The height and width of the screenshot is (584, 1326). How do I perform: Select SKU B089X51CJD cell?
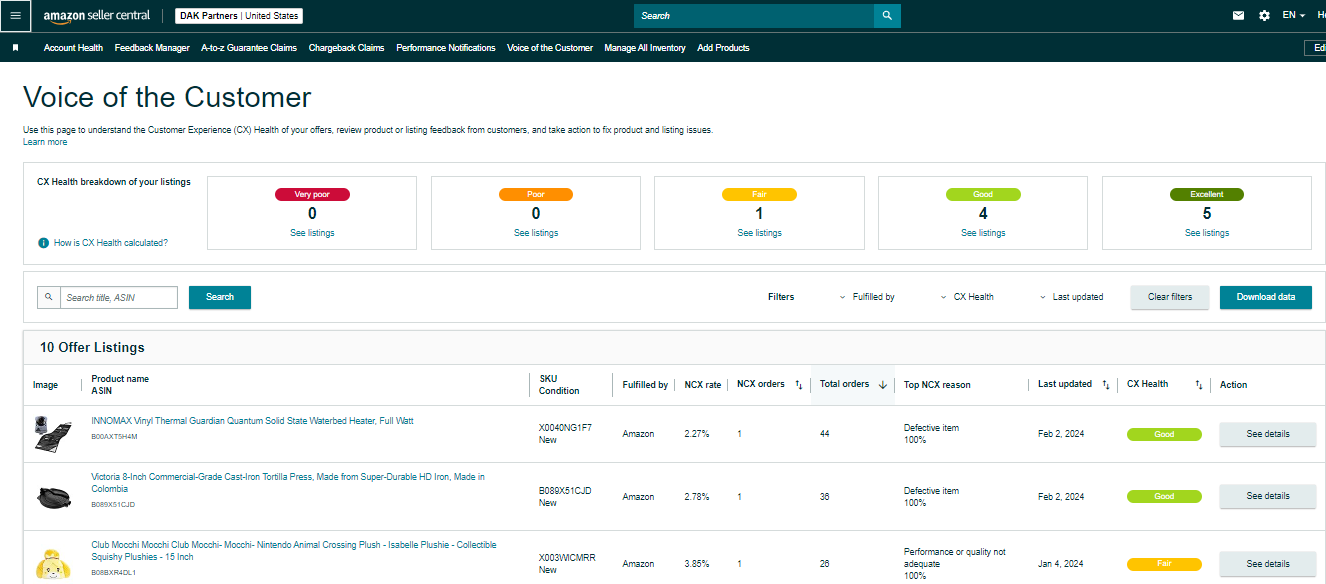[x=565, y=491]
